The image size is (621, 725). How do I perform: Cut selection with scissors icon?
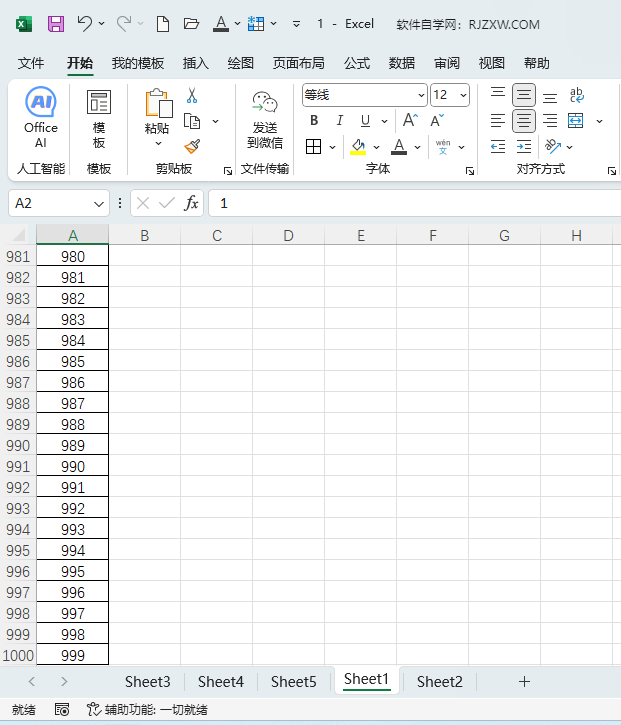tap(192, 95)
